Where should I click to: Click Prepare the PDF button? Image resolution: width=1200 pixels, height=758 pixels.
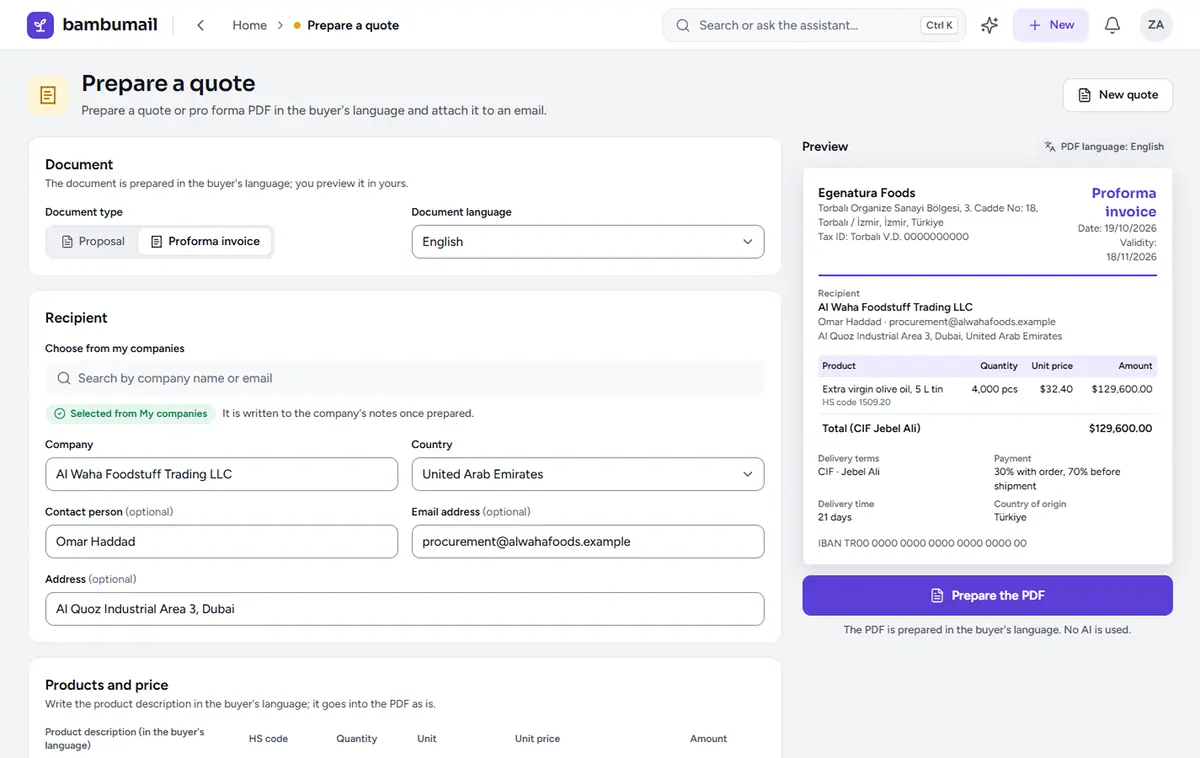[x=987, y=595]
